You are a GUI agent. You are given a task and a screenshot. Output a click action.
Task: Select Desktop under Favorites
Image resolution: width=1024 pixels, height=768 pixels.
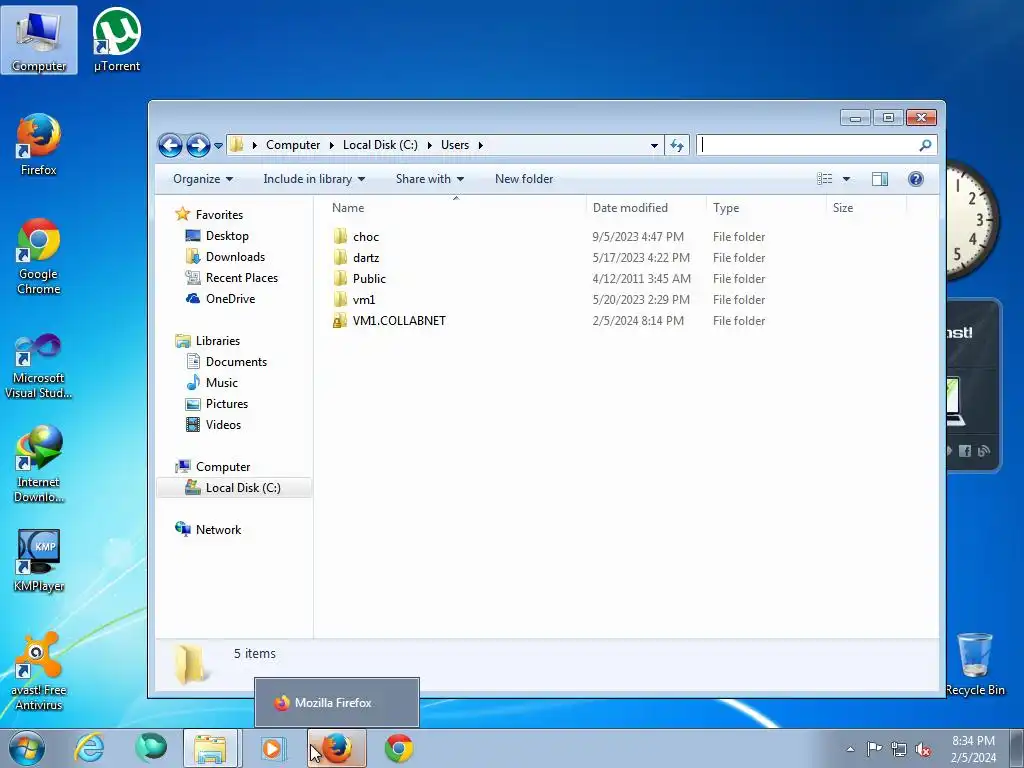[x=227, y=236]
